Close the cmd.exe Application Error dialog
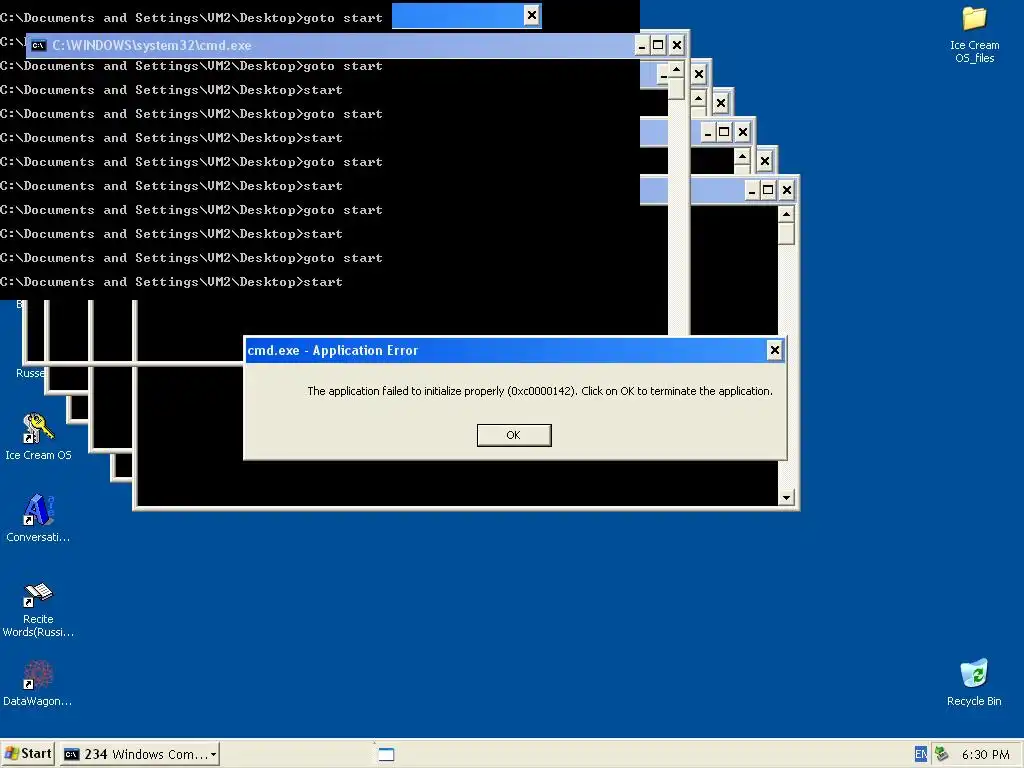This screenshot has height=768, width=1024. tap(775, 350)
